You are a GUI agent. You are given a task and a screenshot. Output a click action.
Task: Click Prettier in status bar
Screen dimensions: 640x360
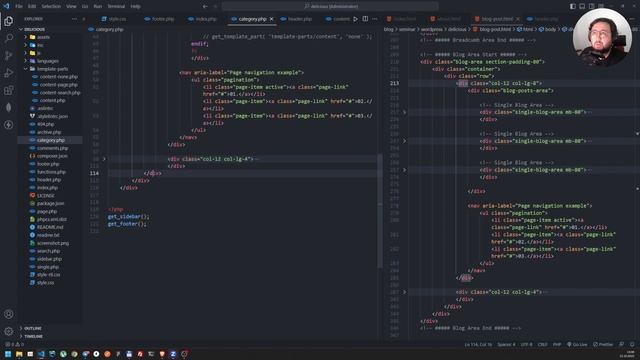pyautogui.click(x=603, y=344)
